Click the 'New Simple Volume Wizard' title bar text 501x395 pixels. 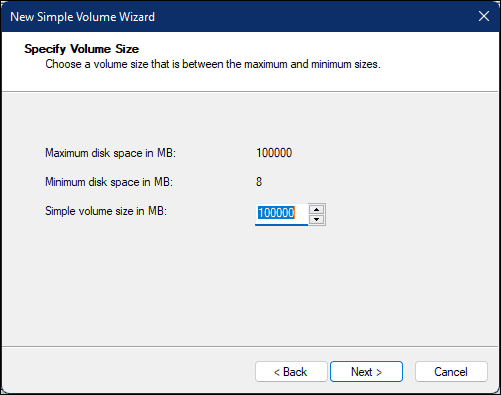click(x=83, y=17)
